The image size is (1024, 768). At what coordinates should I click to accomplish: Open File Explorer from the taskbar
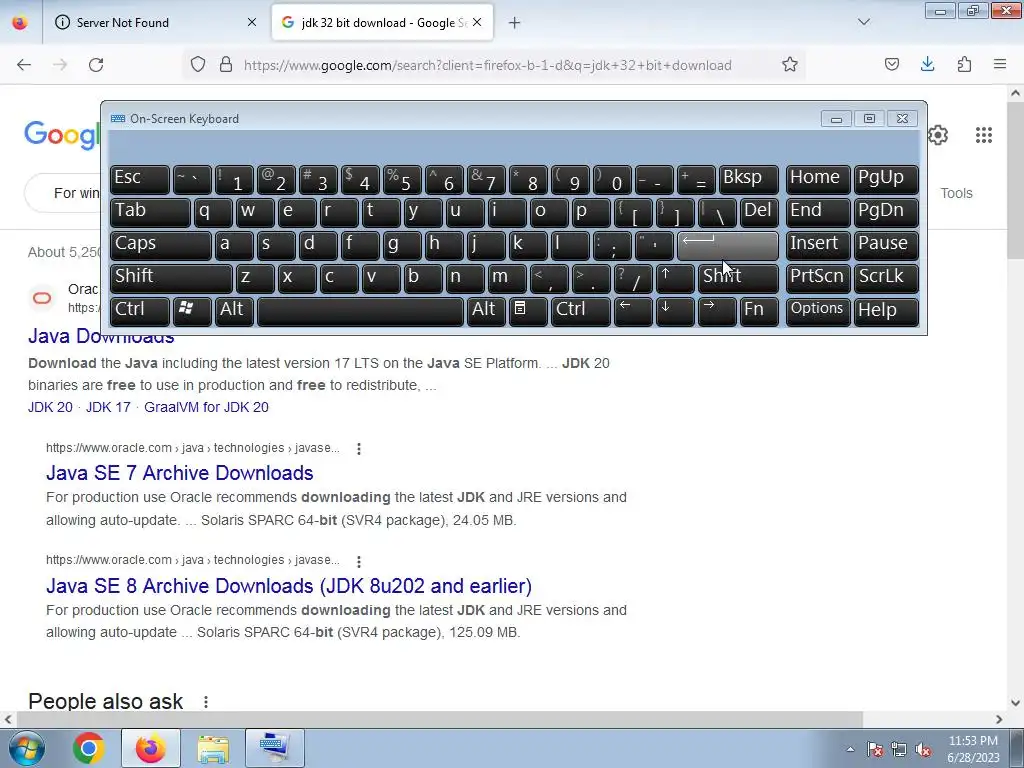point(214,748)
